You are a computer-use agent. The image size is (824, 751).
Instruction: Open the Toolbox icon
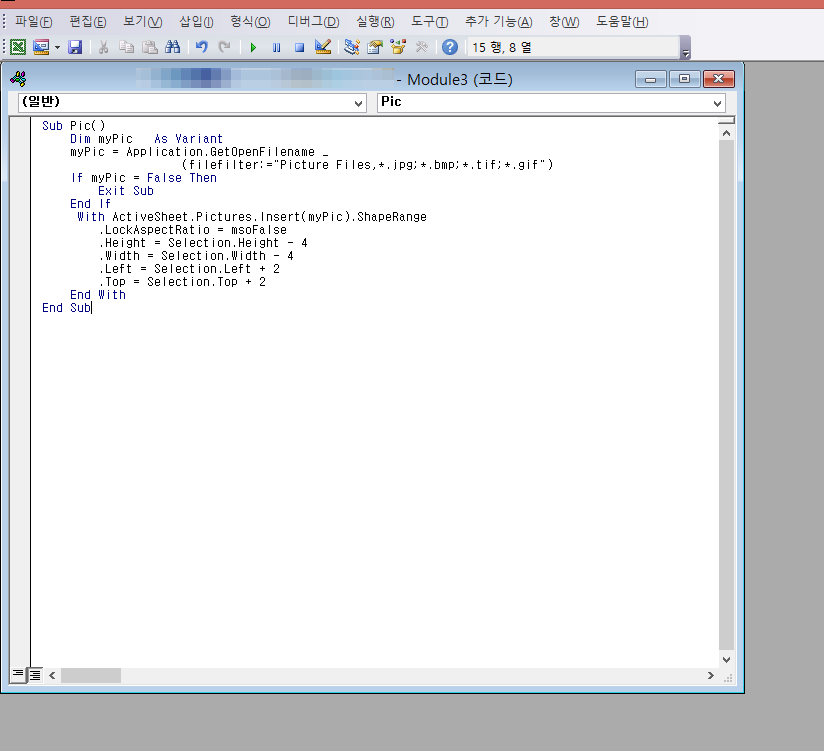421,47
